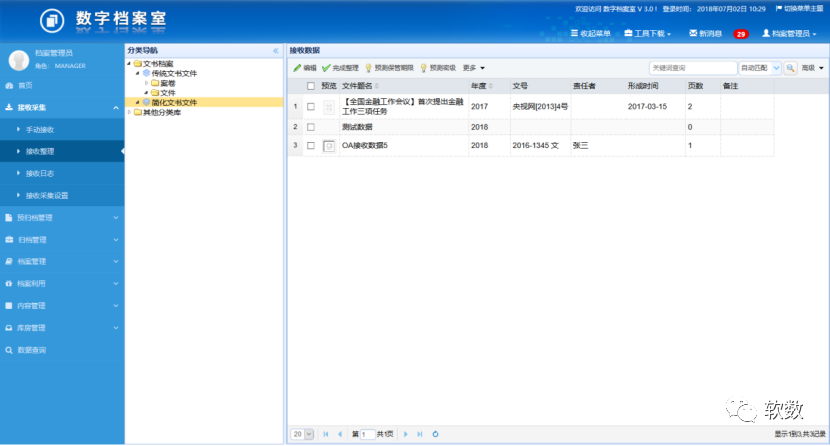
Task: Expand the 其他分类库 tree node
Action: coord(130,111)
